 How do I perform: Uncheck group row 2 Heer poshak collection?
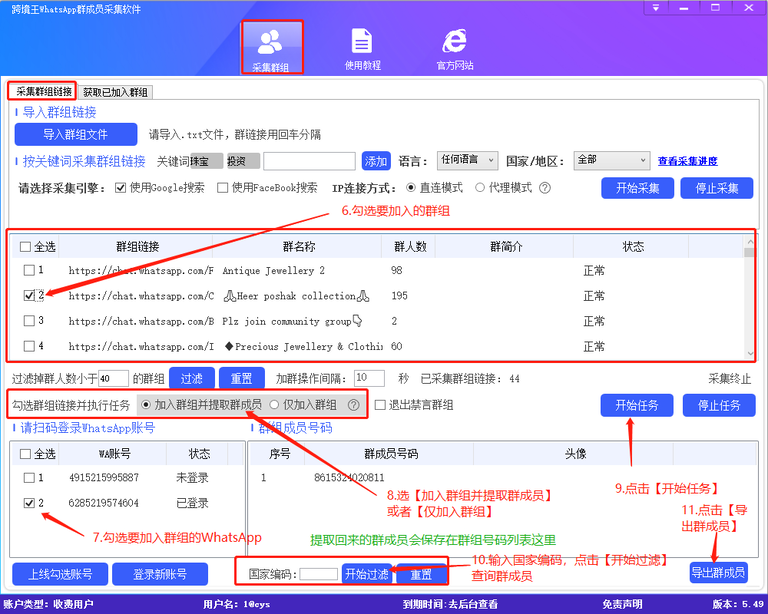[x=29, y=296]
